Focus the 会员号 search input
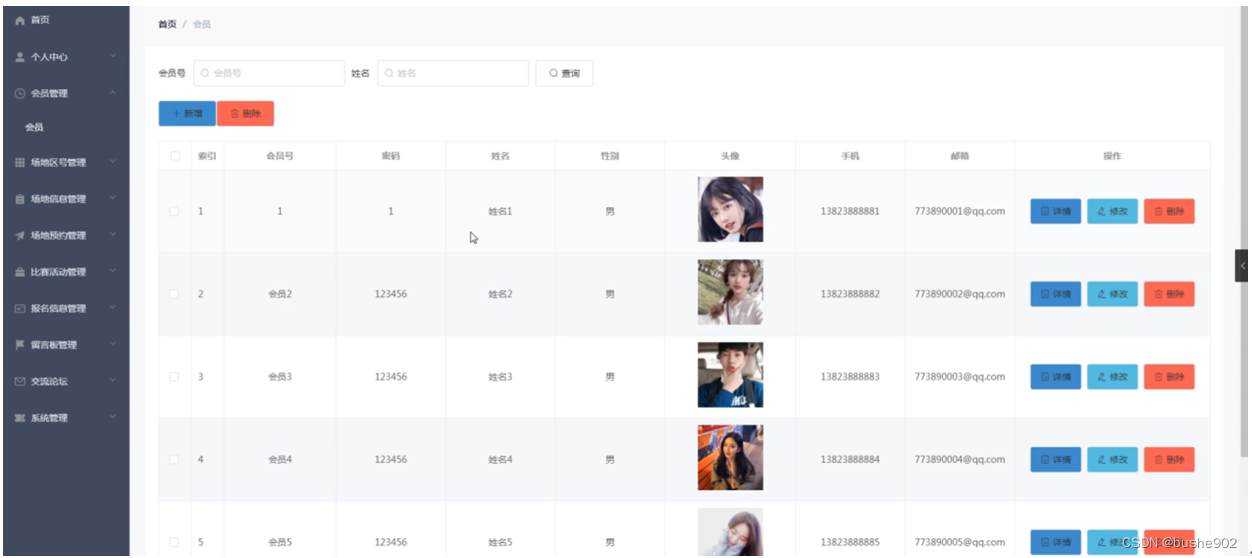 click(x=269, y=73)
